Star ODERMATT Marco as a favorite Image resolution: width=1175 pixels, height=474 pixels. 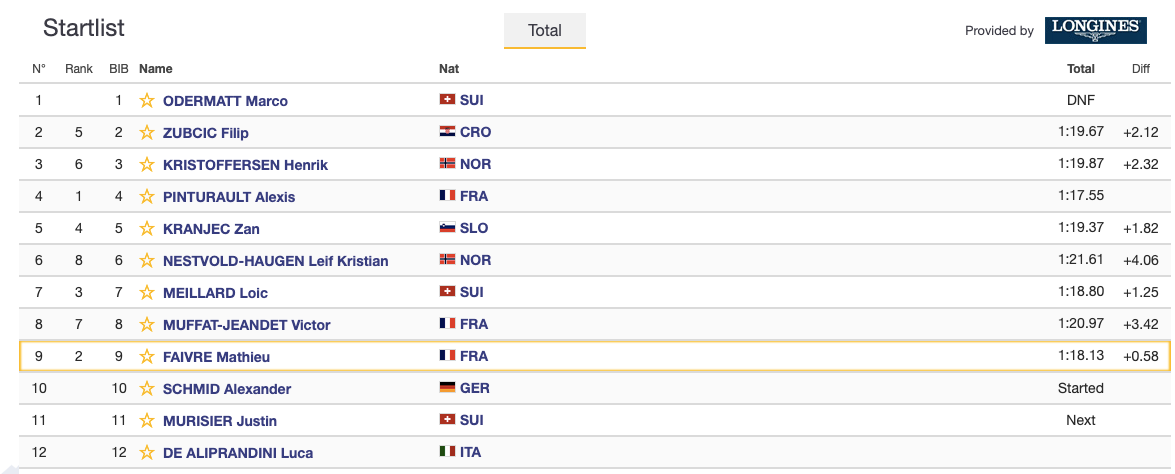coord(147,100)
